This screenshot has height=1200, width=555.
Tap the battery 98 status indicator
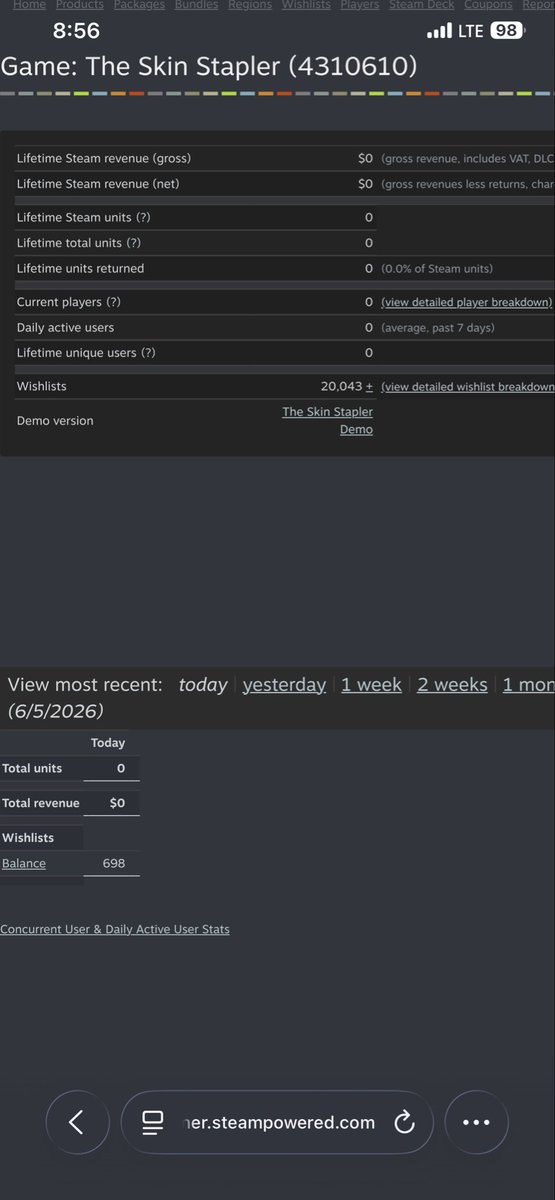click(x=509, y=31)
